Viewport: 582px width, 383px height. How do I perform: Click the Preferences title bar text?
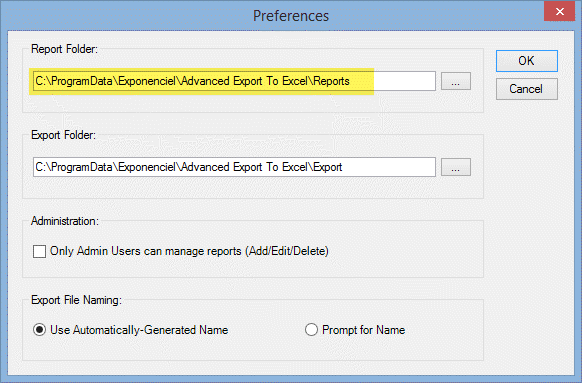(291, 16)
